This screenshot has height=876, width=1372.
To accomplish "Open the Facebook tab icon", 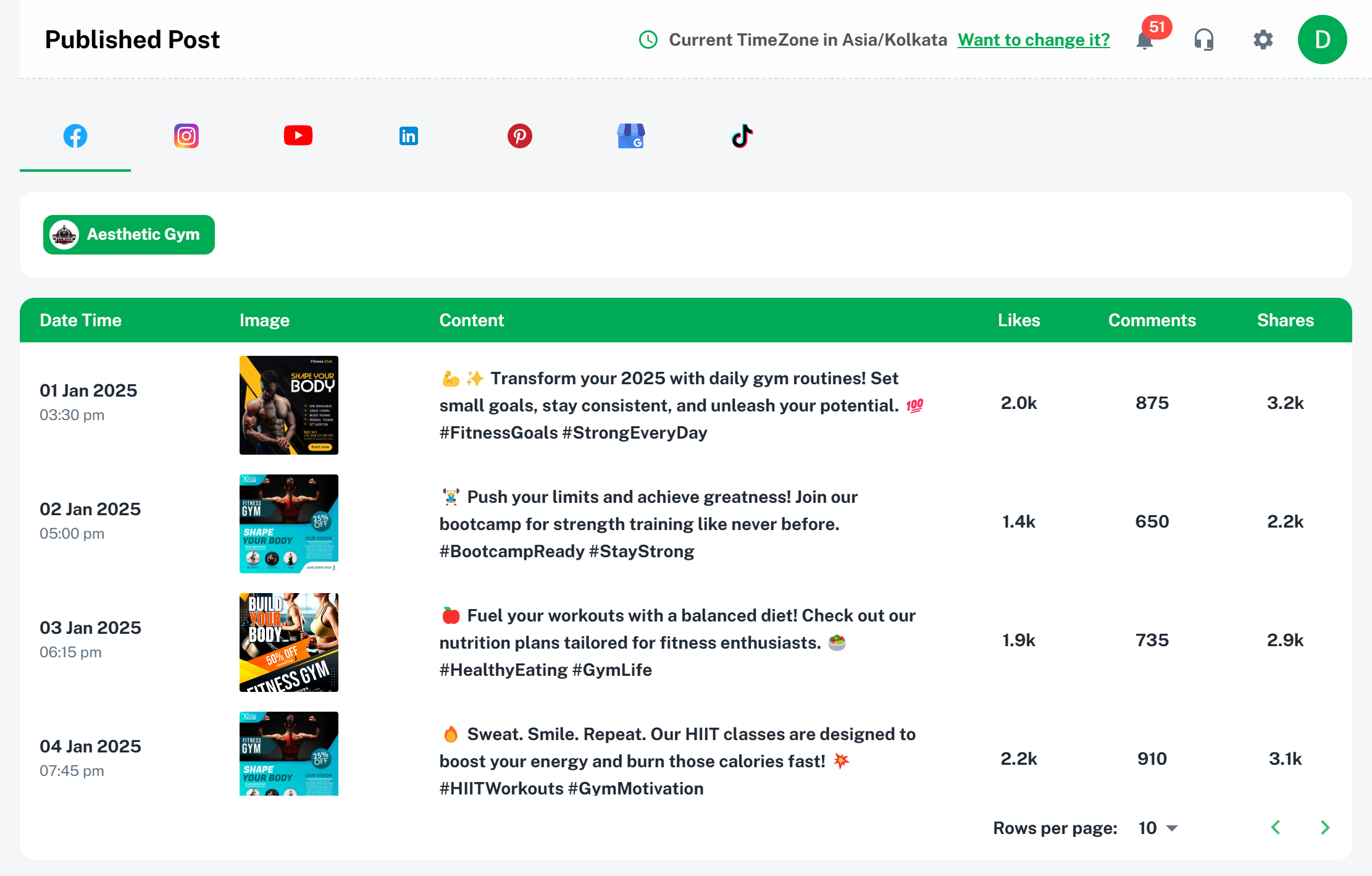I will (x=75, y=136).
